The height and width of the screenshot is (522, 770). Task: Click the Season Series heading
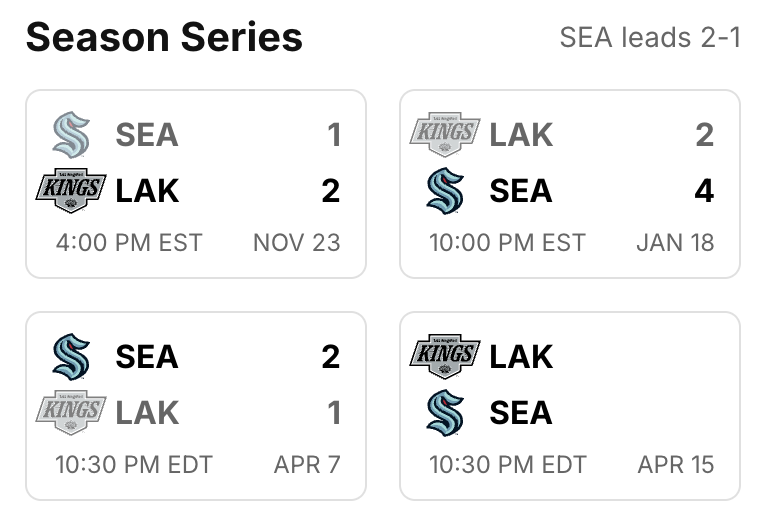coord(164,37)
